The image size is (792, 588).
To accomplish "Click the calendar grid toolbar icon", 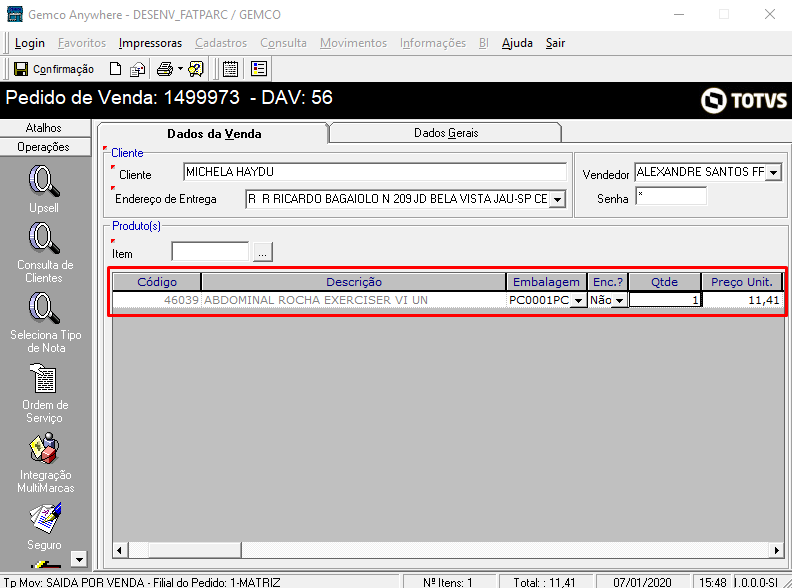I will click(x=230, y=69).
